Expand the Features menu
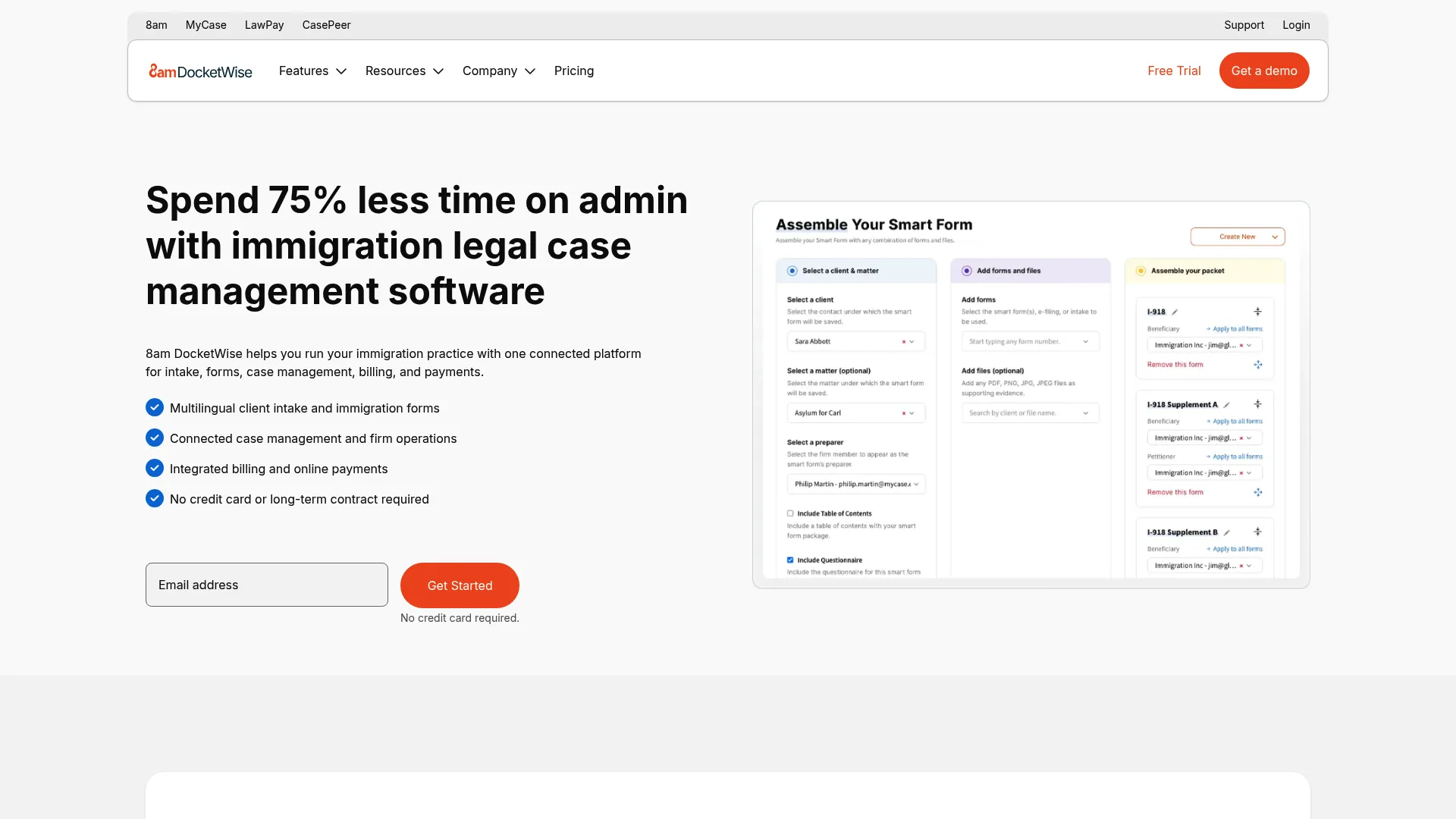 point(312,71)
